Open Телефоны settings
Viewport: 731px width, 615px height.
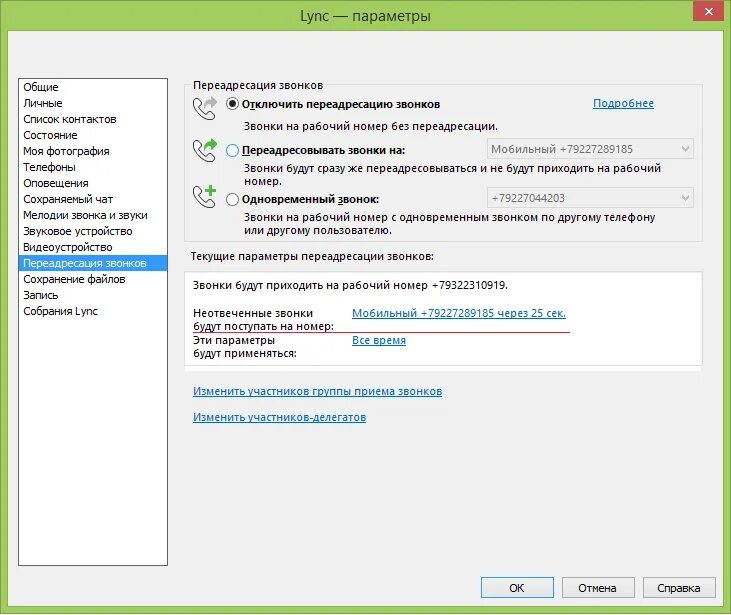93,167
